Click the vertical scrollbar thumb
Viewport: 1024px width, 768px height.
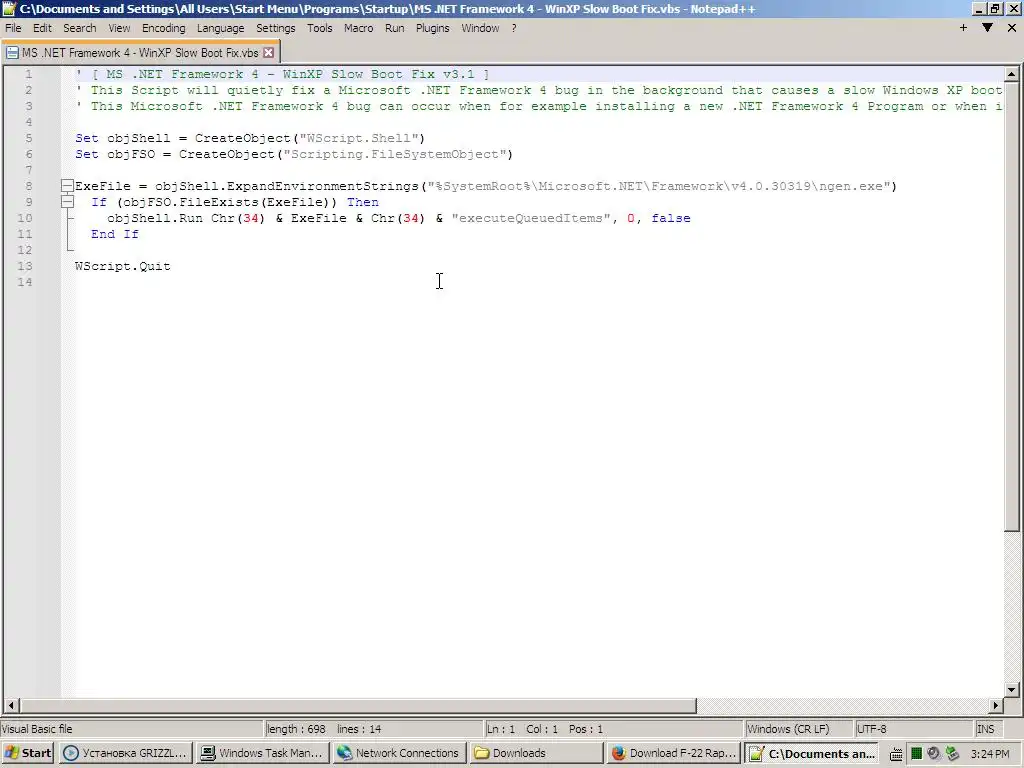click(1012, 306)
